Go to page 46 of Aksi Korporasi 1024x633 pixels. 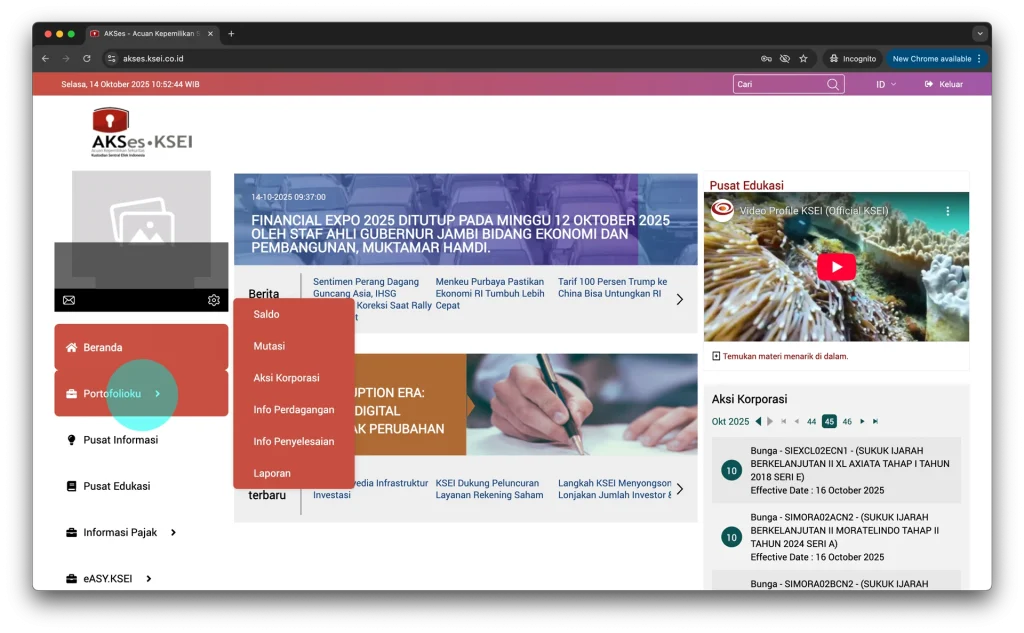[x=847, y=422]
